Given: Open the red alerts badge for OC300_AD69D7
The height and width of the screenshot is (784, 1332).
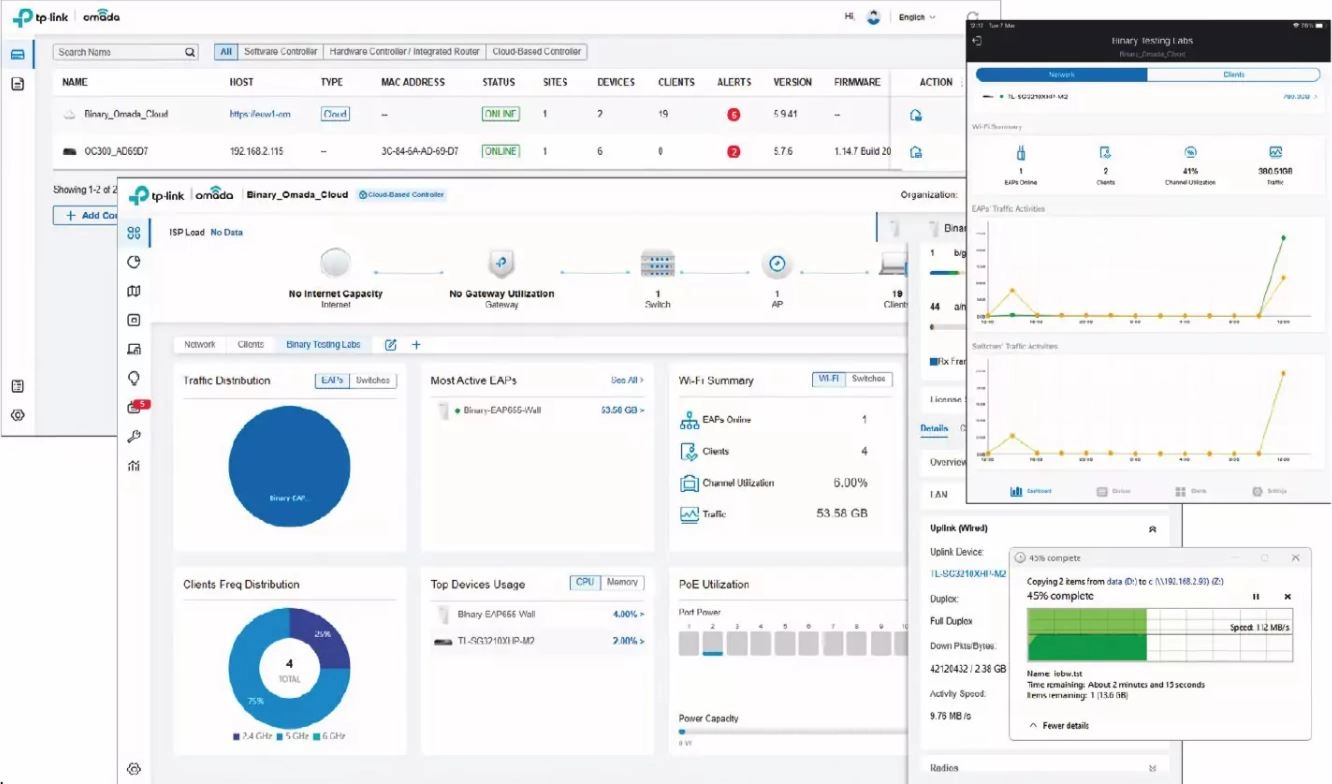Looking at the screenshot, I should (734, 152).
